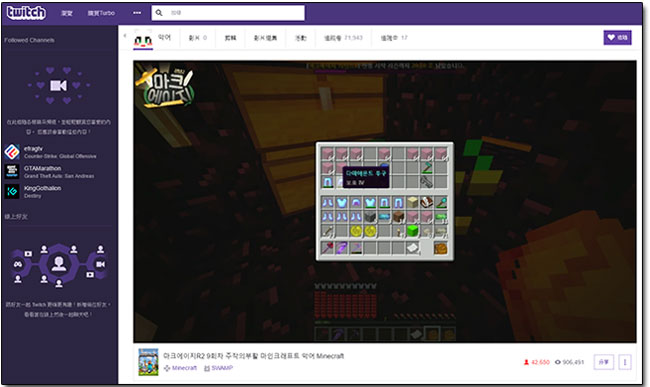Open the first top navigation link beside logo
Viewport: 650px width, 387px height.
tap(67, 13)
